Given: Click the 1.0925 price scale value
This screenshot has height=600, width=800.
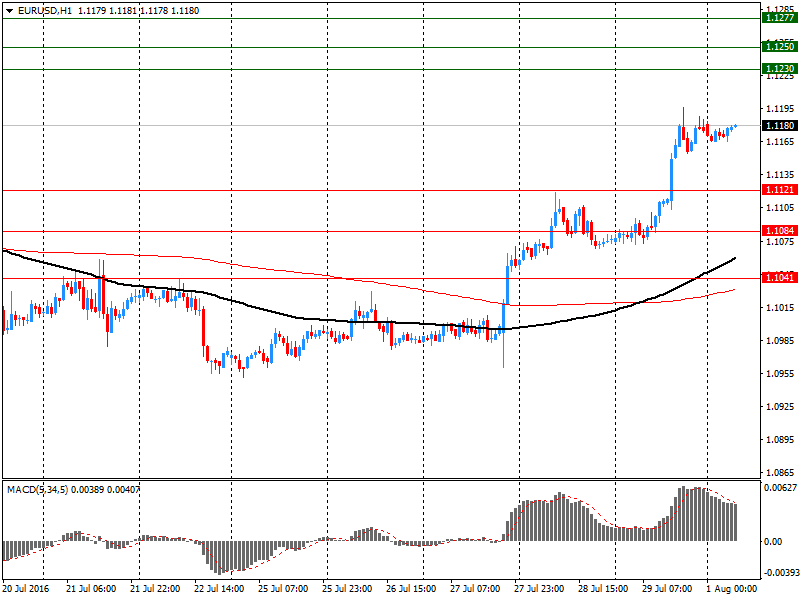Looking at the screenshot, I should [x=780, y=407].
